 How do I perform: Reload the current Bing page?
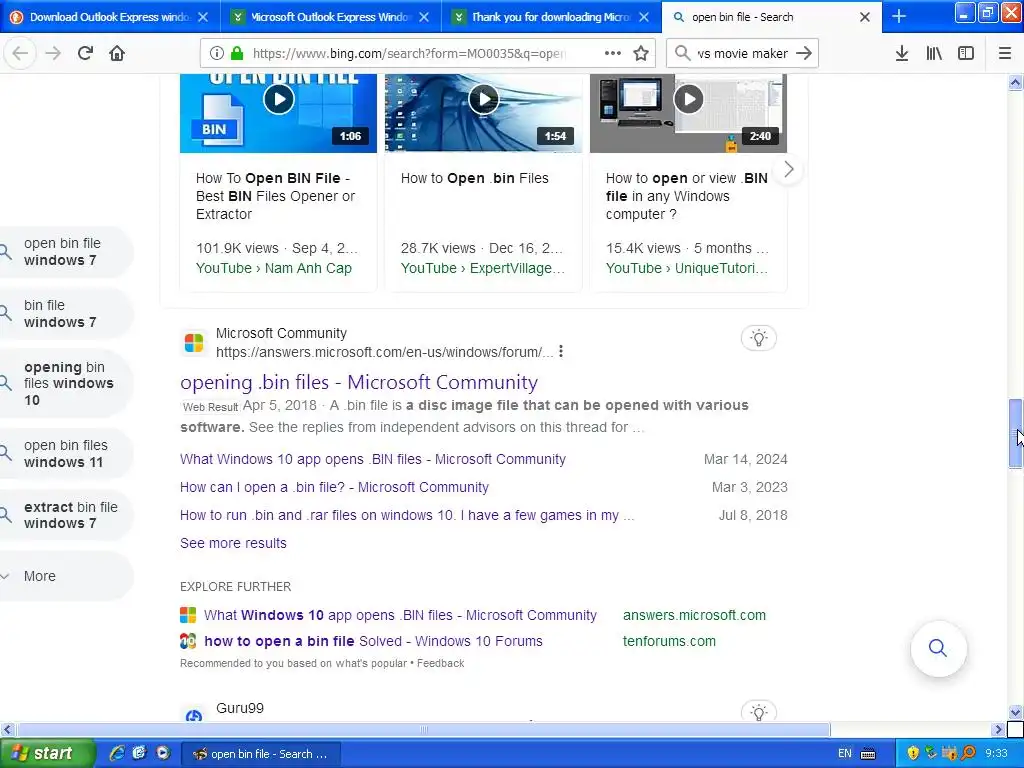pos(85,54)
